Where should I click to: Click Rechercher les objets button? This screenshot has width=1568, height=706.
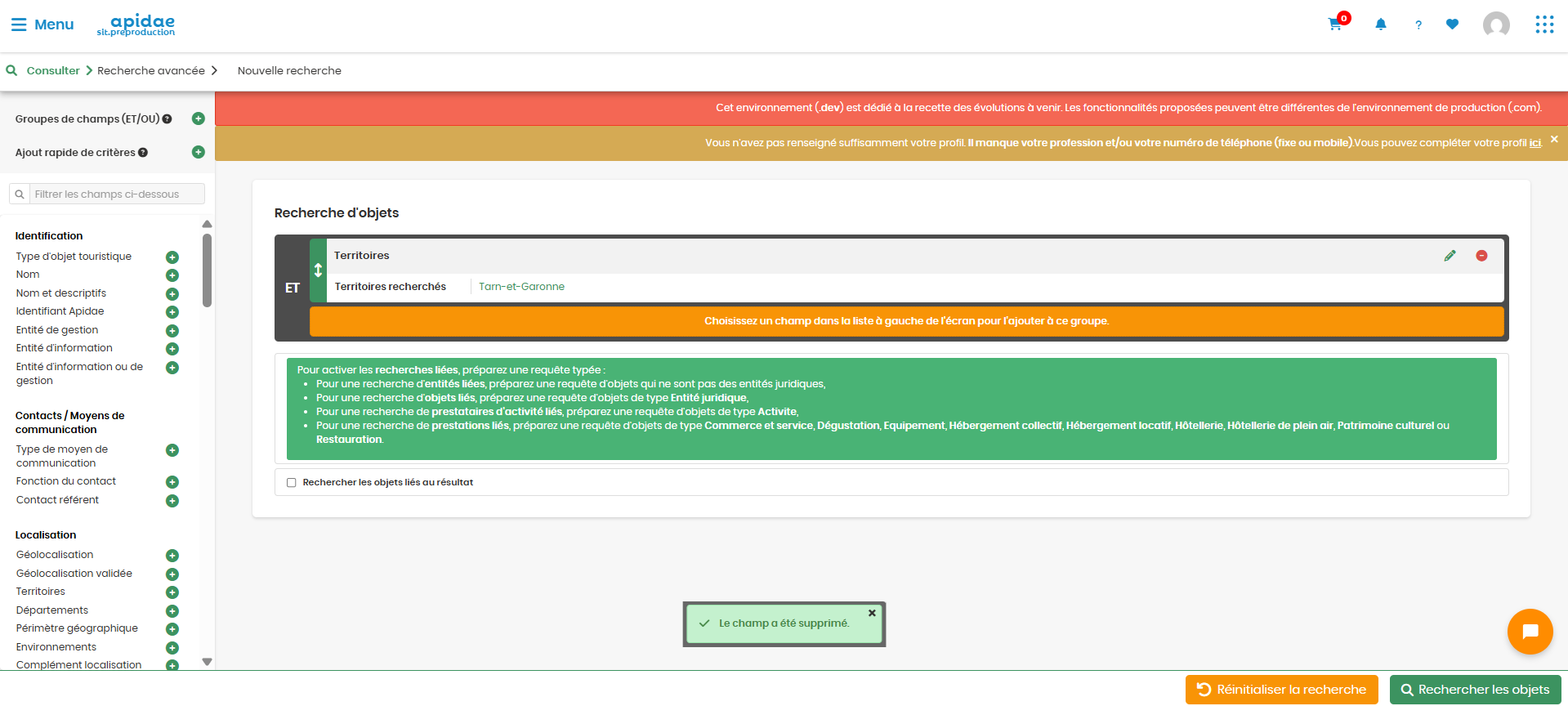(1475, 690)
